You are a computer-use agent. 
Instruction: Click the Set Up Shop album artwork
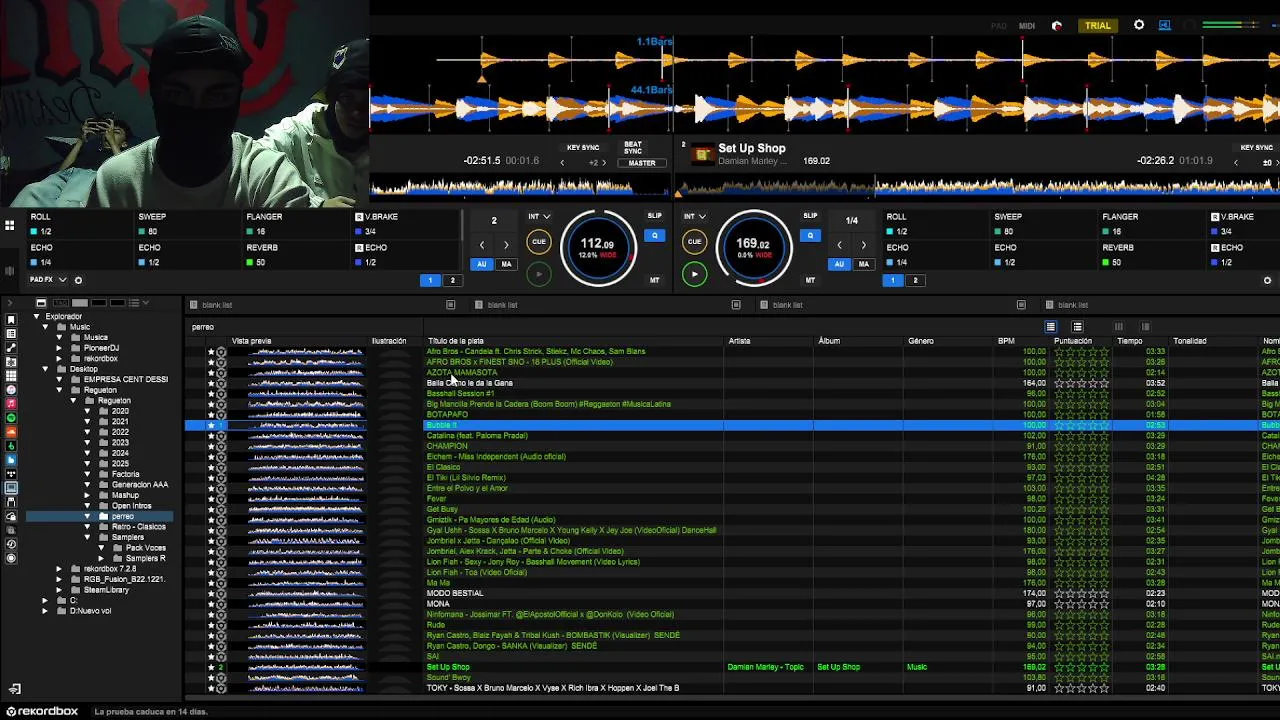703,154
